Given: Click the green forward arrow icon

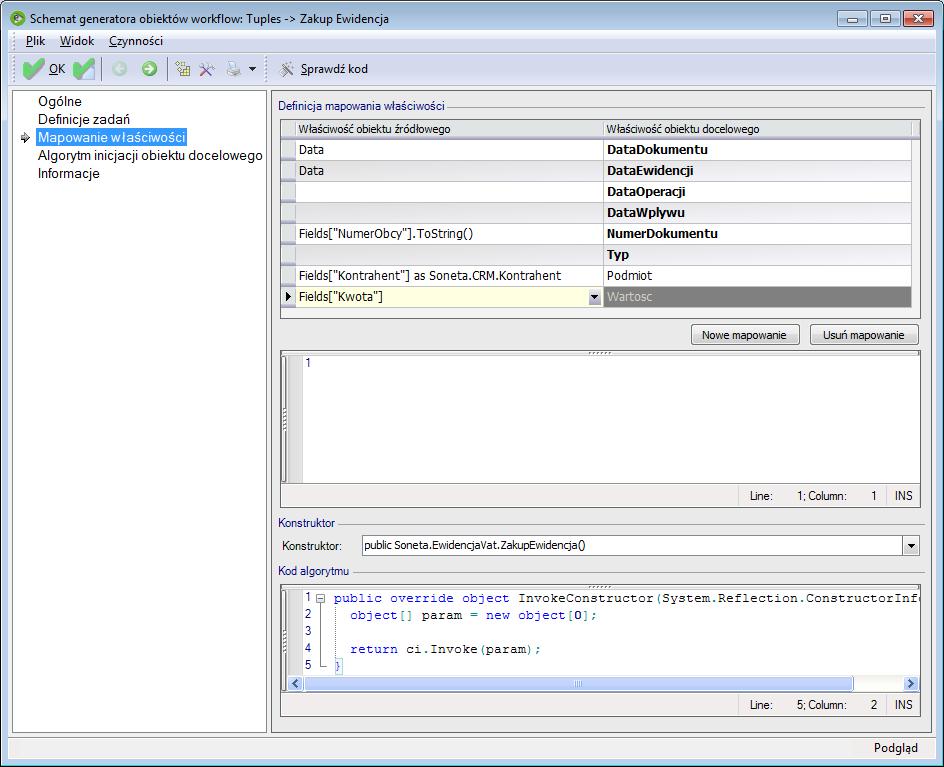Looking at the screenshot, I should [149, 69].
